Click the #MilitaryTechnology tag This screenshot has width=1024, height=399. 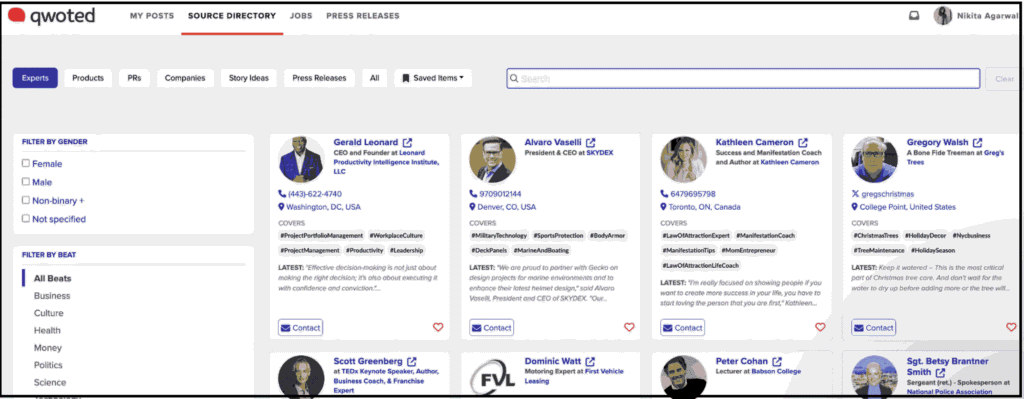(x=499, y=236)
